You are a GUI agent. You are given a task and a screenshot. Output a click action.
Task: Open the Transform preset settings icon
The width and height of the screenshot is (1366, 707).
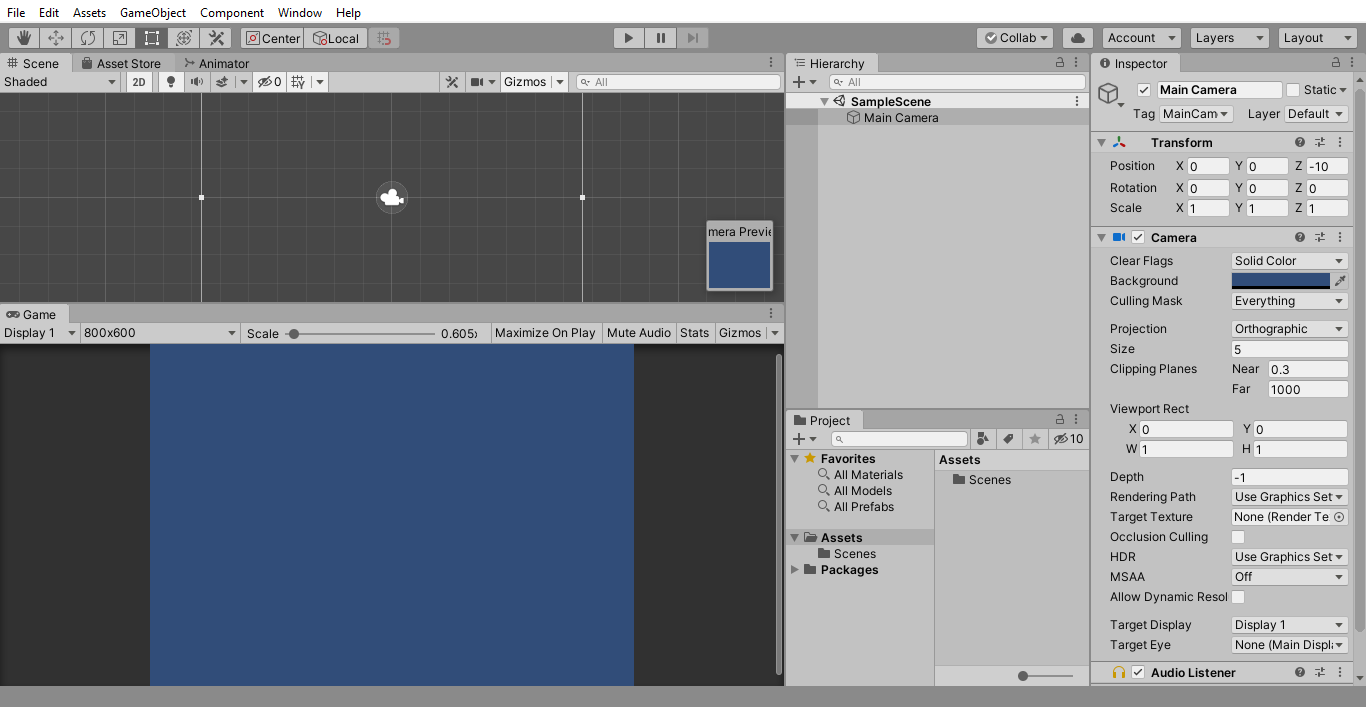pos(1320,143)
